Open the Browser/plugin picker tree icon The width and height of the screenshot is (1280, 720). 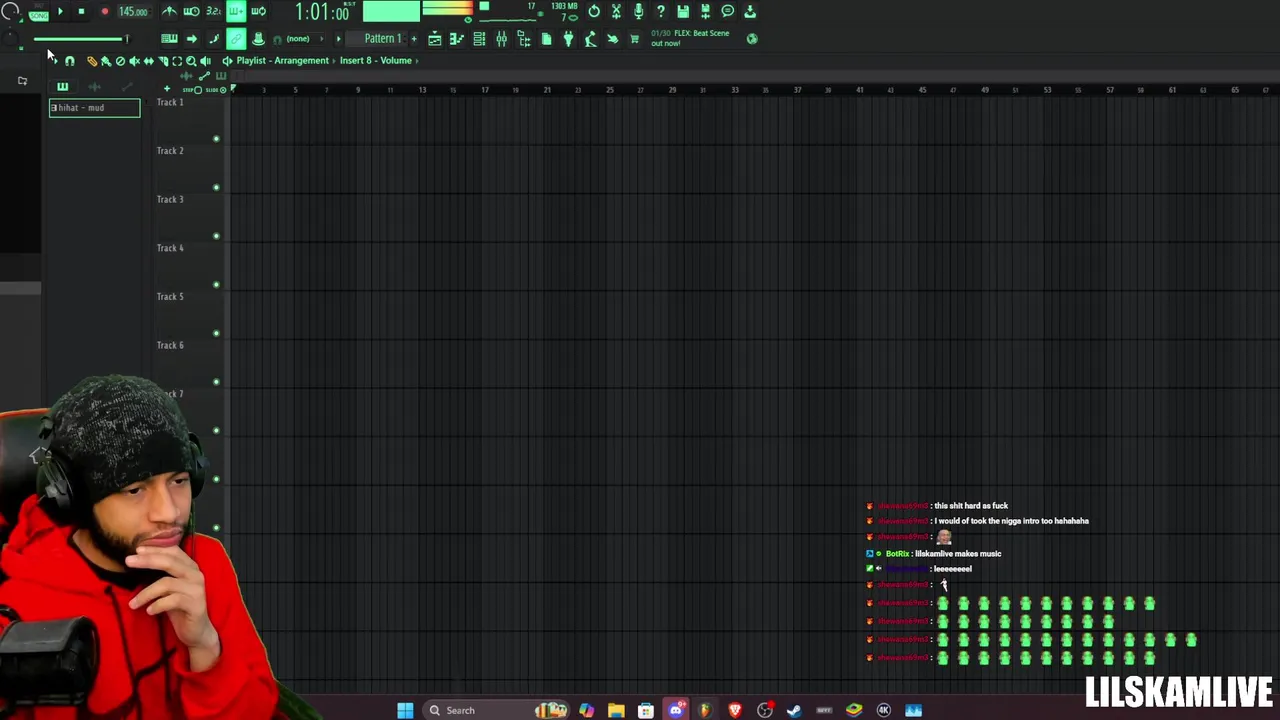coord(524,38)
